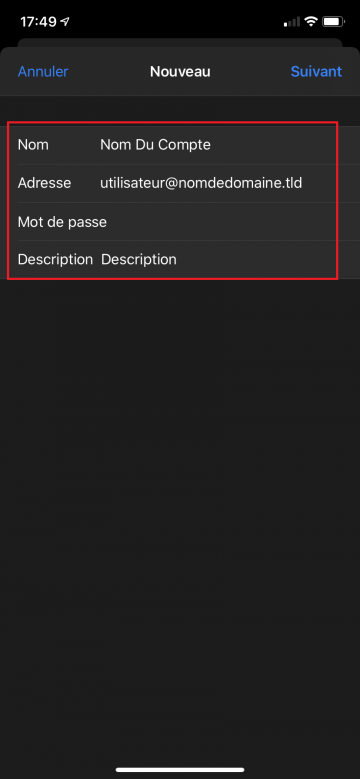Tap the empty area below the form

[180, 497]
